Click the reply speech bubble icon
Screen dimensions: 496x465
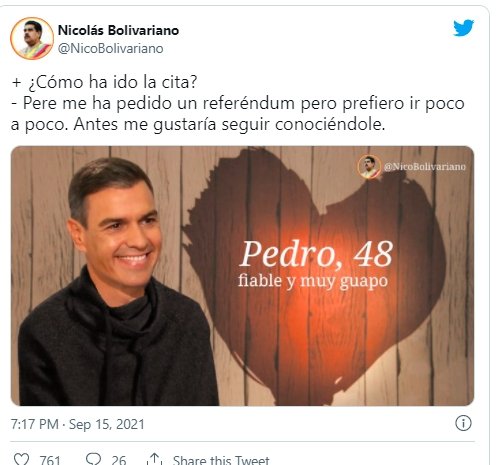(93, 459)
